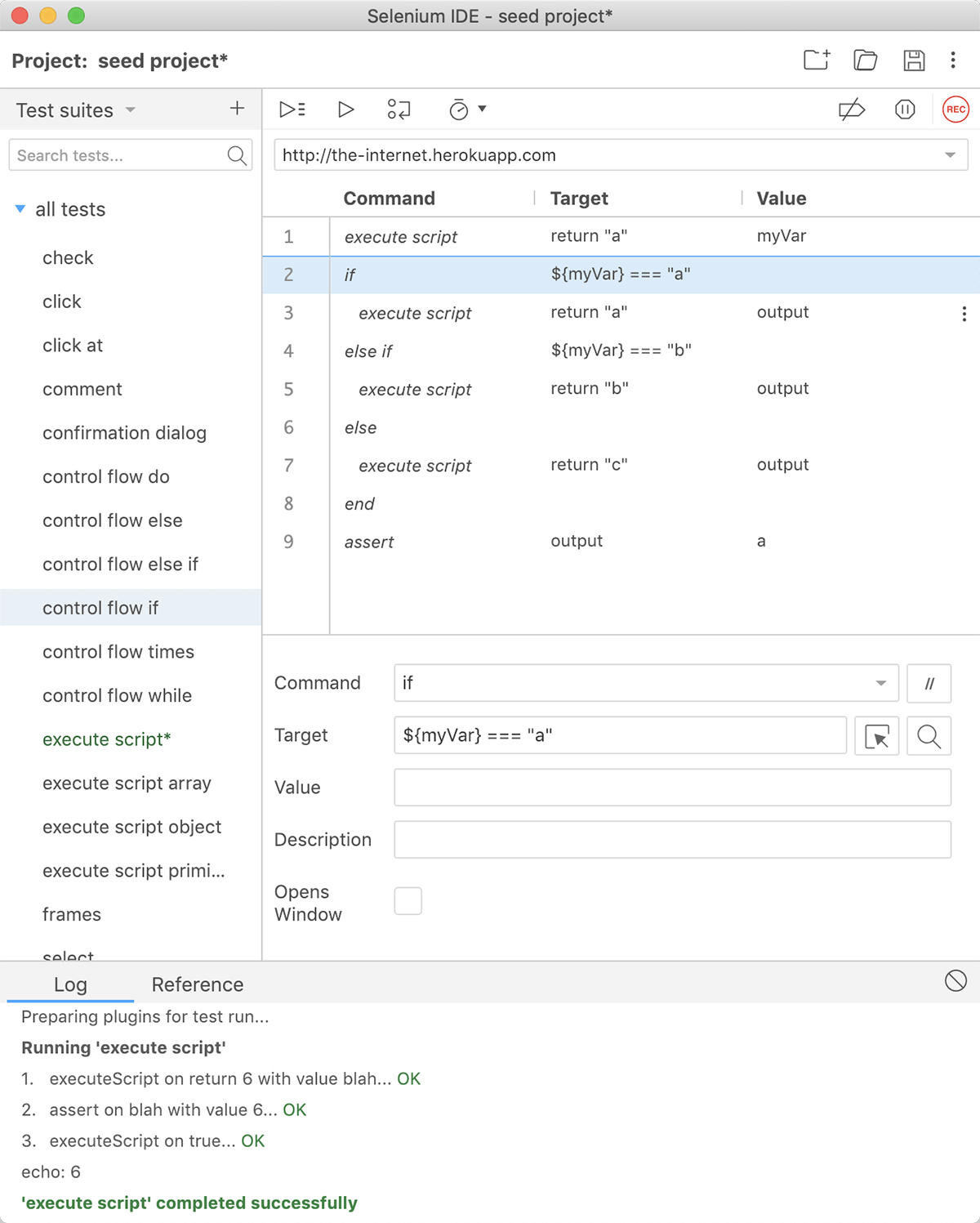Open an existing project

coord(866,60)
